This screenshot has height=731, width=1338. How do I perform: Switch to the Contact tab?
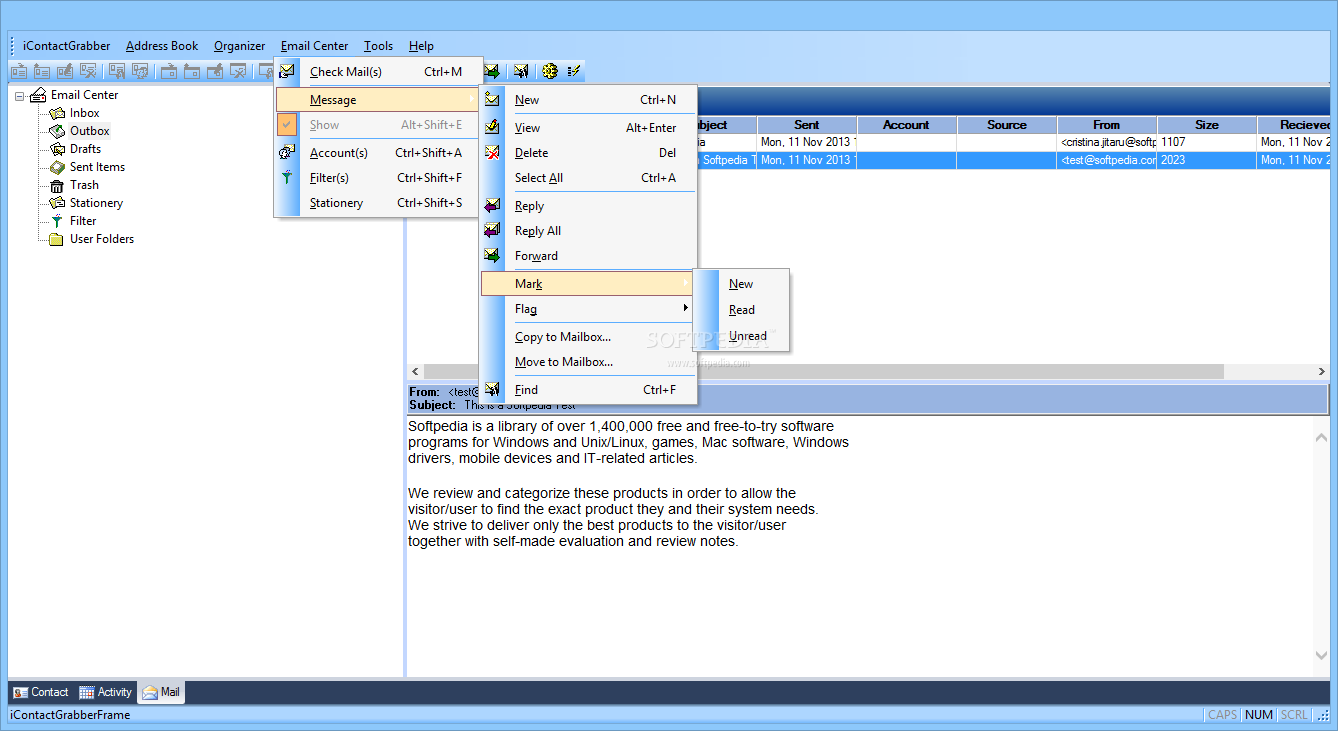[x=41, y=692]
